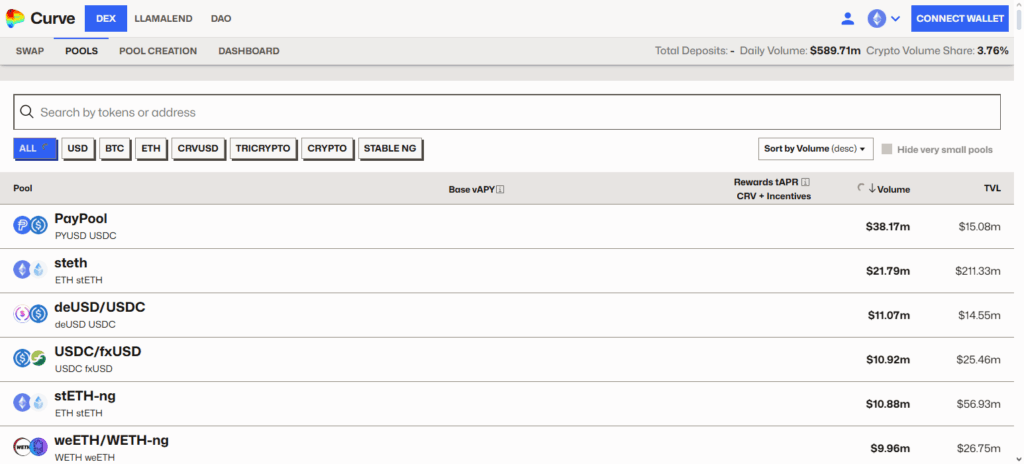Screen dimensions: 1024x464
Task: Click the Curve logo icon
Action: pos(15,18)
